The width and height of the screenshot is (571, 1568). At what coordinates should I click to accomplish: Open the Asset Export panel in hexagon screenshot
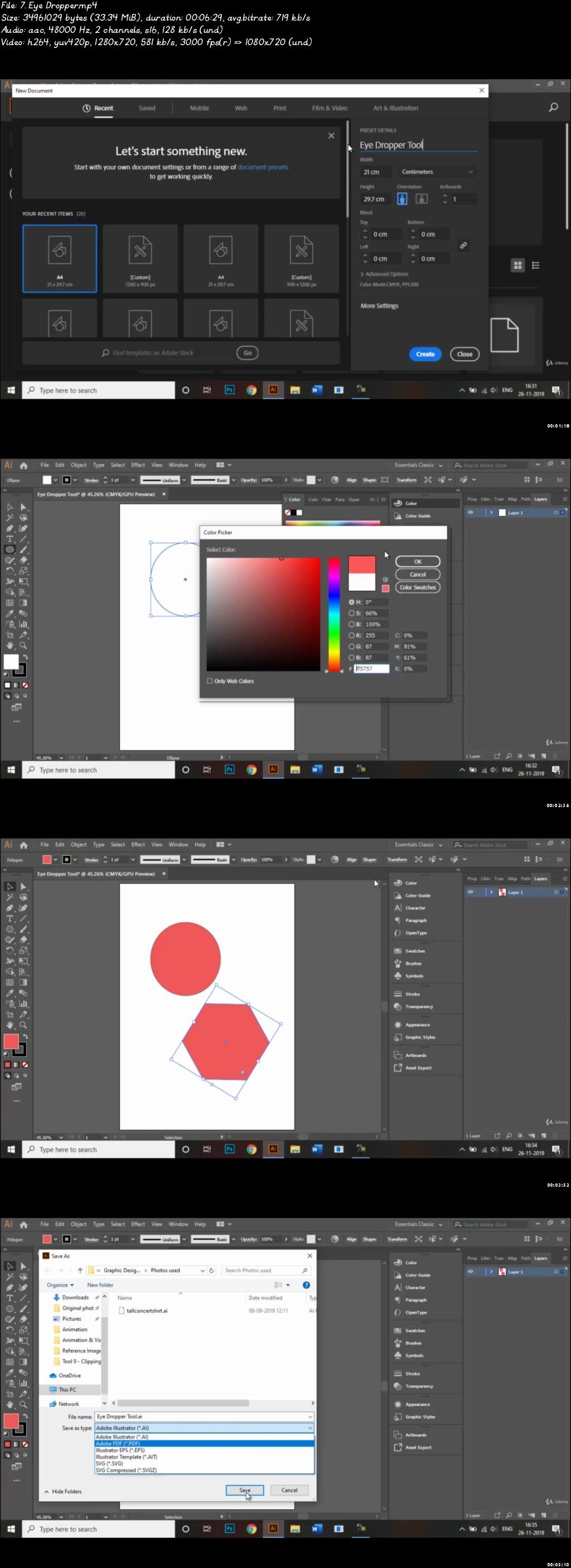(x=413, y=1067)
